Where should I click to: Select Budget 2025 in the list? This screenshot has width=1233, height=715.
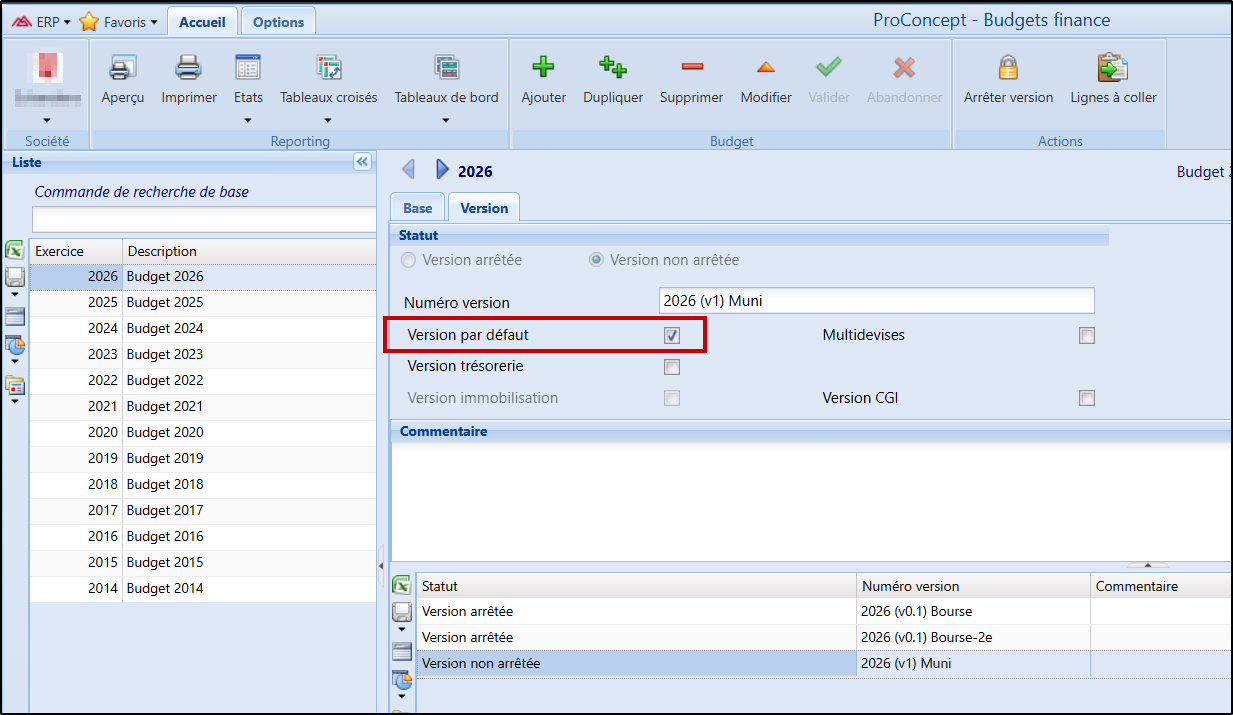165,302
